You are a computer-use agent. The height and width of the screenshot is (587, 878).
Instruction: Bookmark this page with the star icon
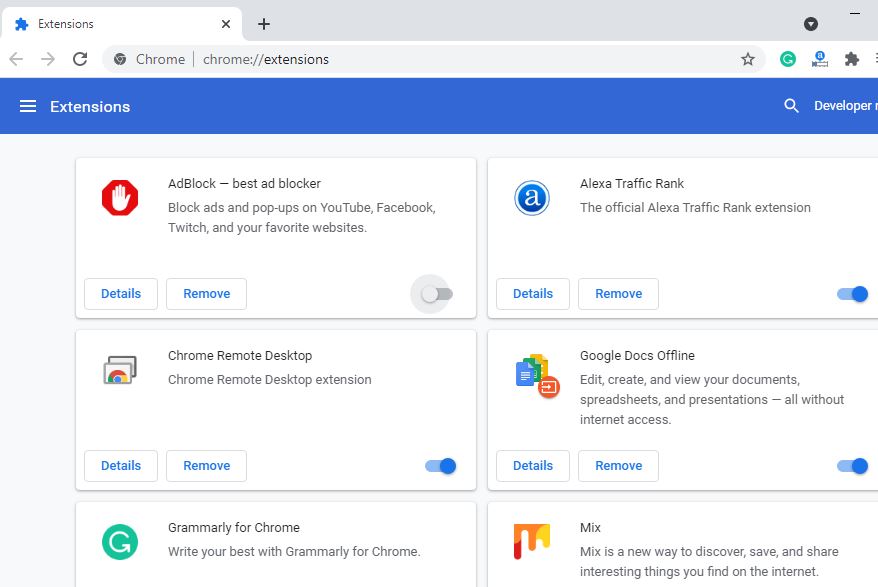click(x=748, y=59)
